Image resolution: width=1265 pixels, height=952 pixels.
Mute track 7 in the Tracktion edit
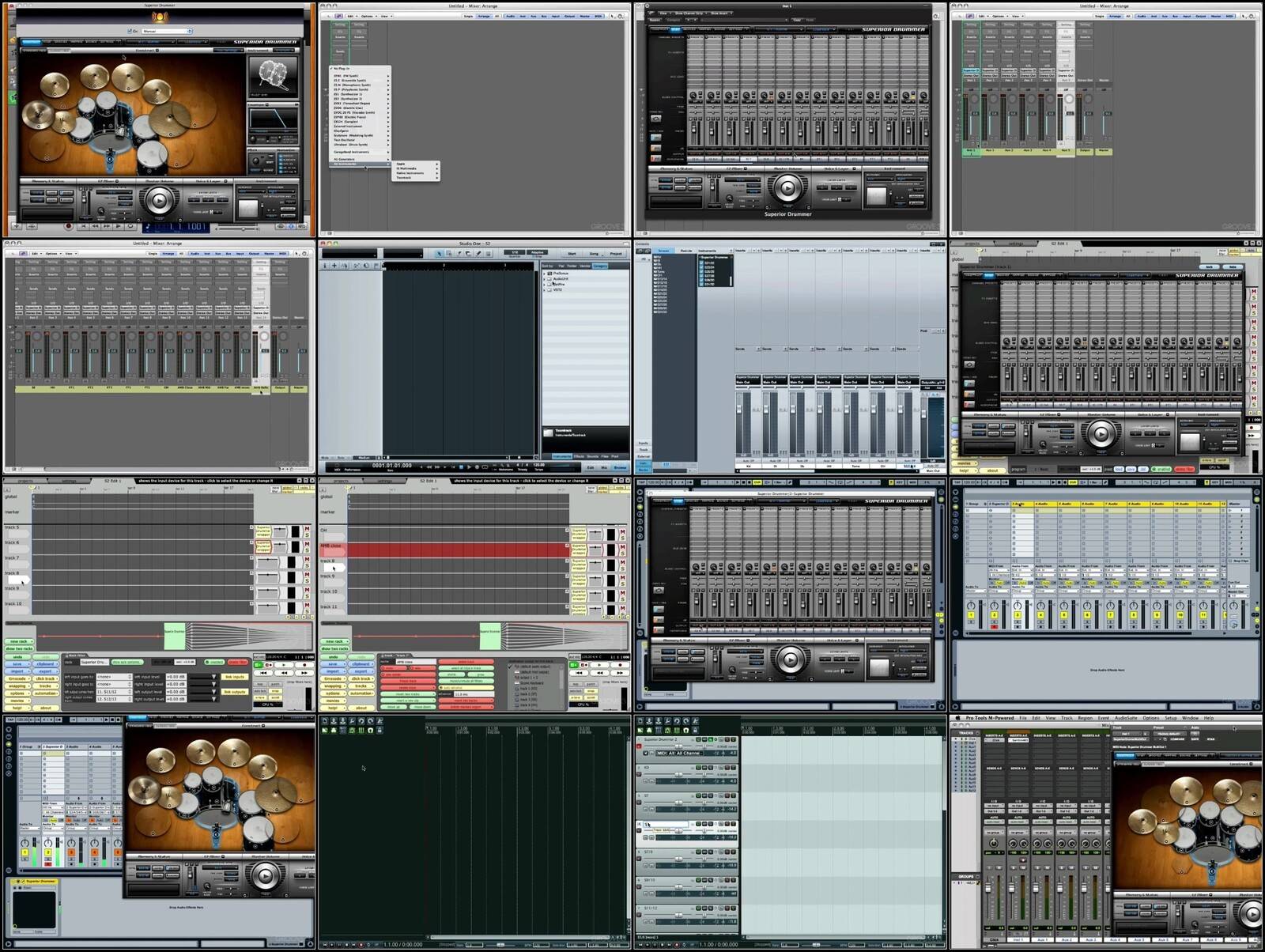307,559
